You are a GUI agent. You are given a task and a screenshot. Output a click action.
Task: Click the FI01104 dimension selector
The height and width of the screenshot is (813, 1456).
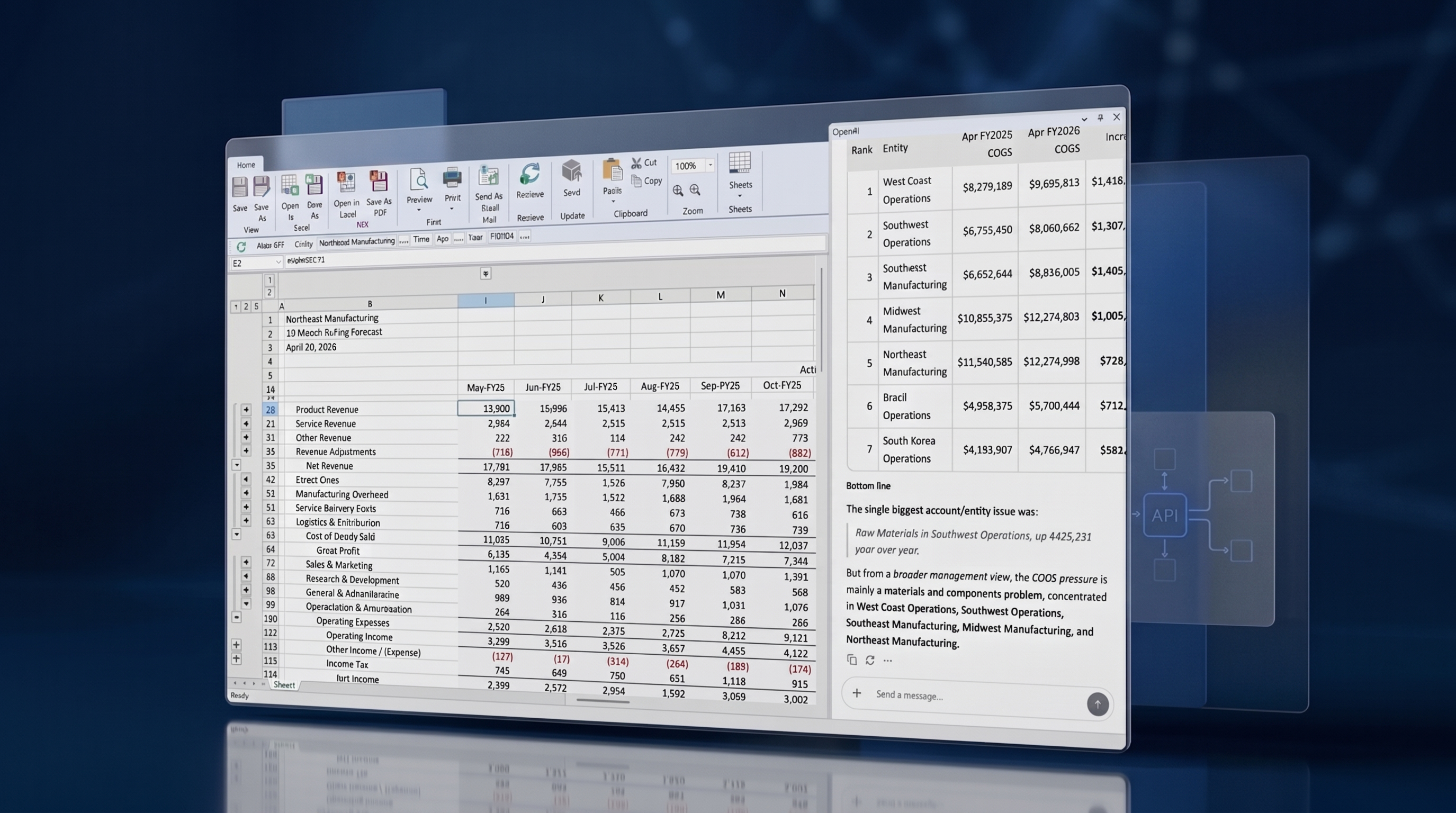(x=502, y=236)
